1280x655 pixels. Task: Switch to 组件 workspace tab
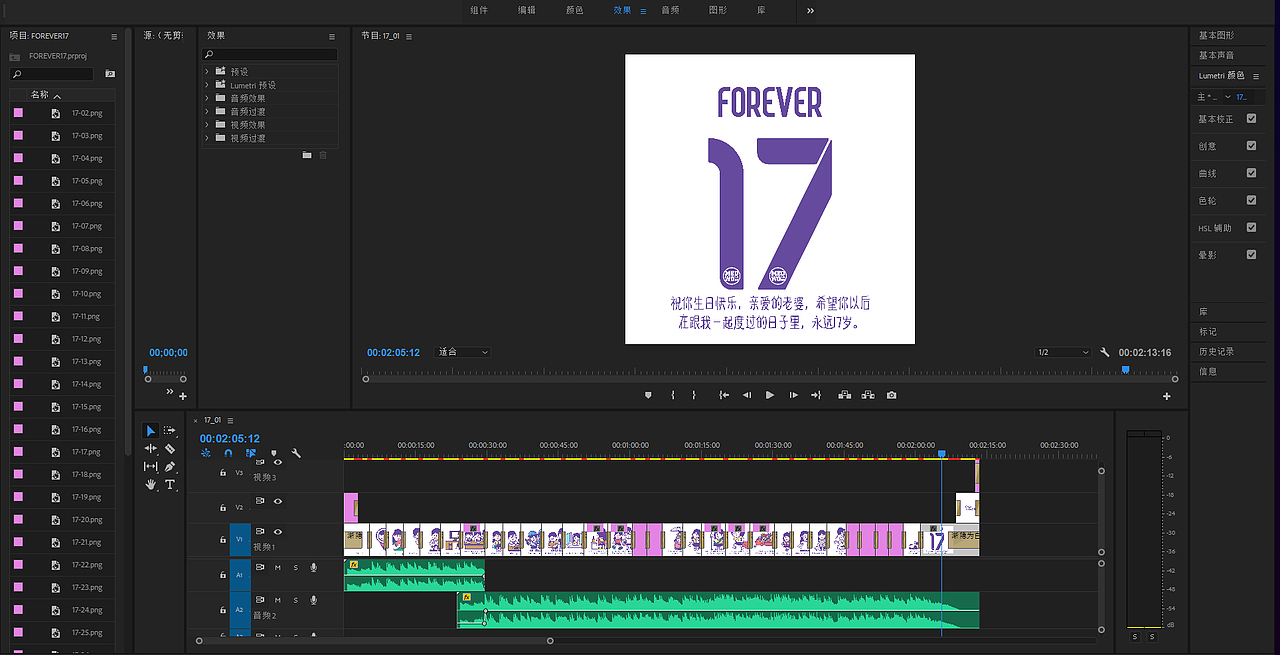pos(479,10)
